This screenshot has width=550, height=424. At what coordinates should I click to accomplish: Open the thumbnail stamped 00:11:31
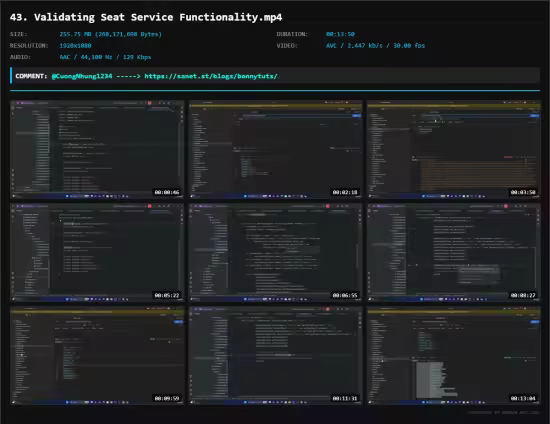click(x=276, y=356)
